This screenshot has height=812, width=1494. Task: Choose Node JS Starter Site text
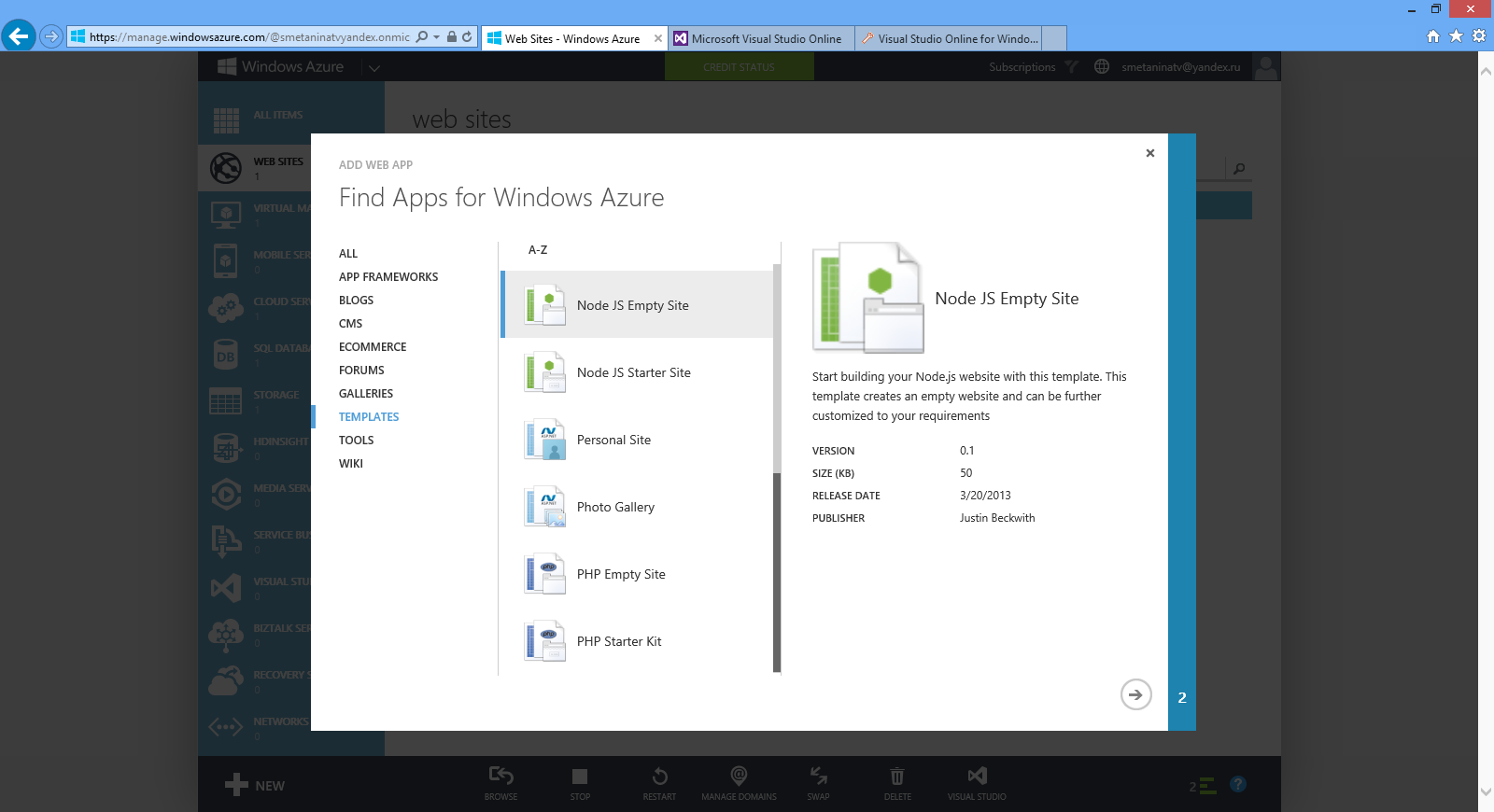pos(634,372)
